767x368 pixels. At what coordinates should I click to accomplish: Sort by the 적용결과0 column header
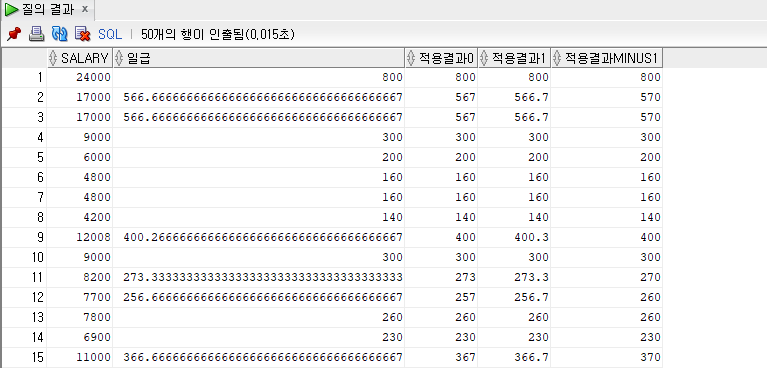pyautogui.click(x=441, y=58)
